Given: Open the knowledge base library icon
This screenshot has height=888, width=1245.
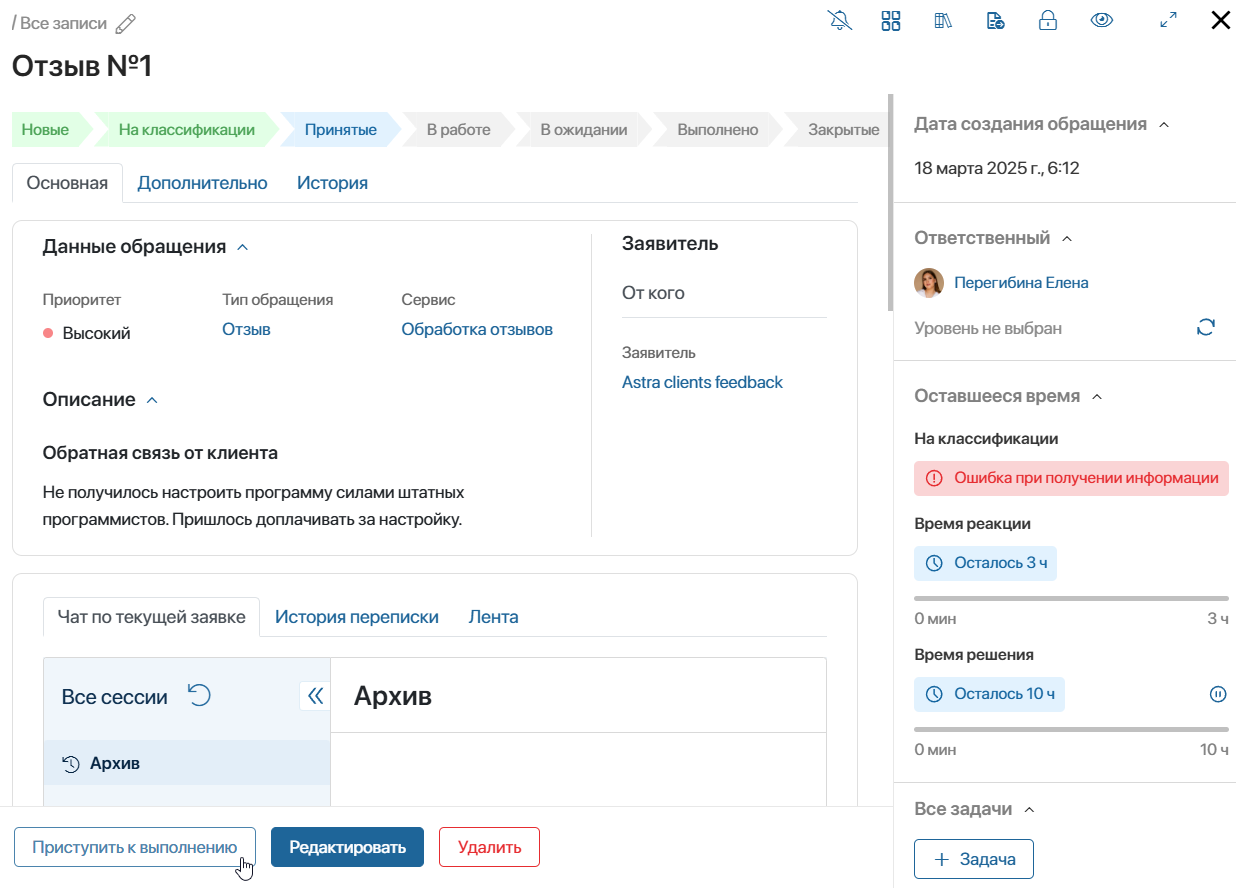Looking at the screenshot, I should point(943,20).
